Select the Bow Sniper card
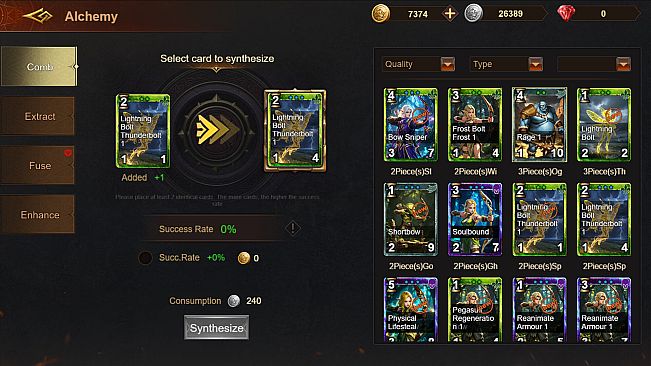Screen dimensions: 651x366 [x=411, y=124]
